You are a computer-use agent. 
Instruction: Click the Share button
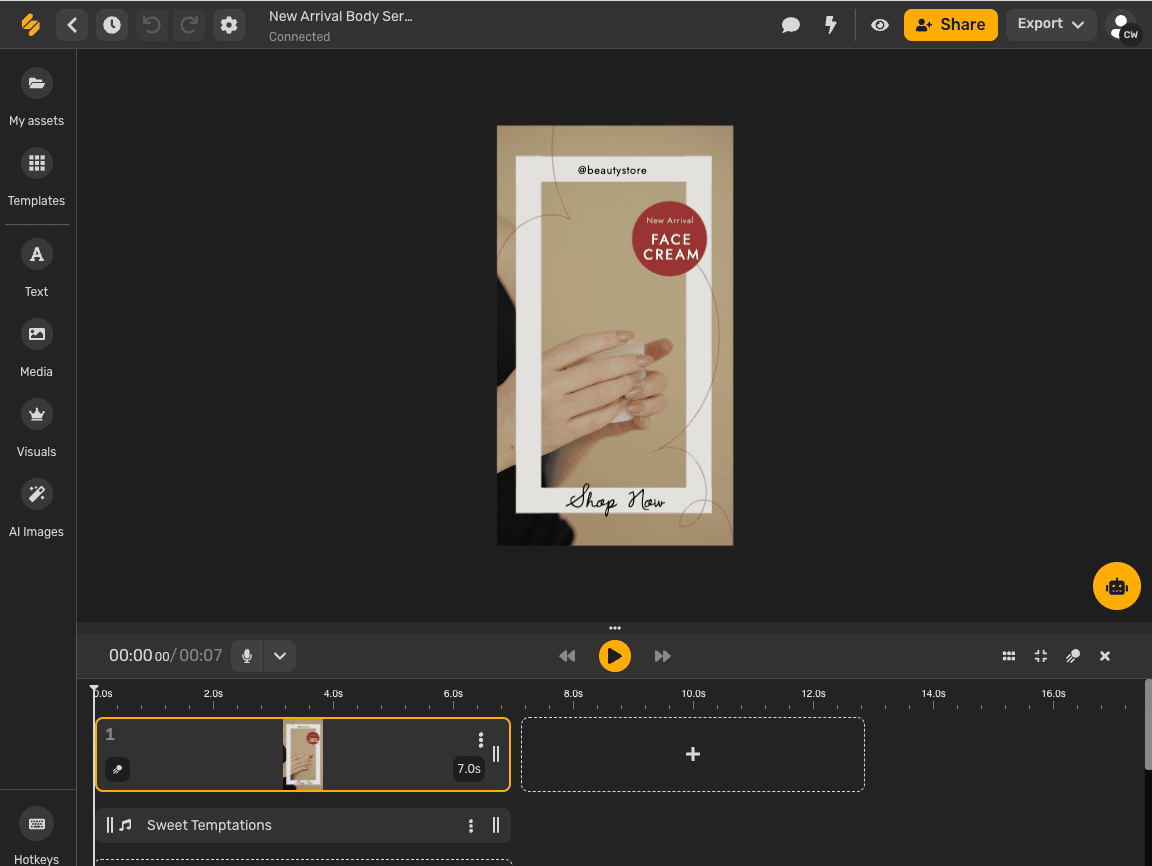point(950,24)
